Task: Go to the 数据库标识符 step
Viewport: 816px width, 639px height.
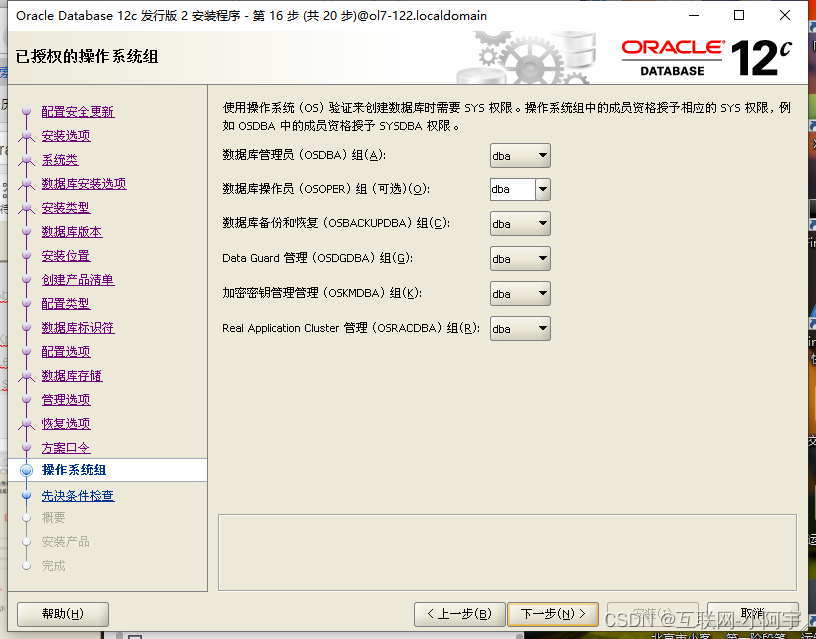Action: coord(78,327)
